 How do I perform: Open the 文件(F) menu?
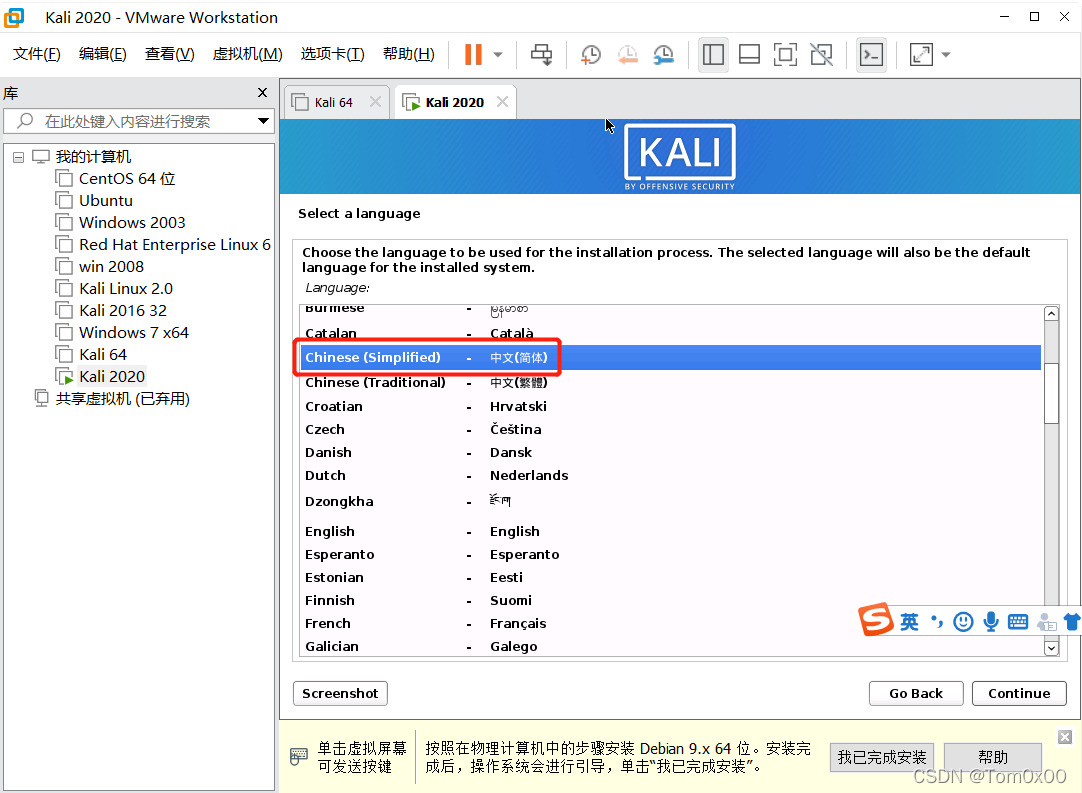click(37, 54)
